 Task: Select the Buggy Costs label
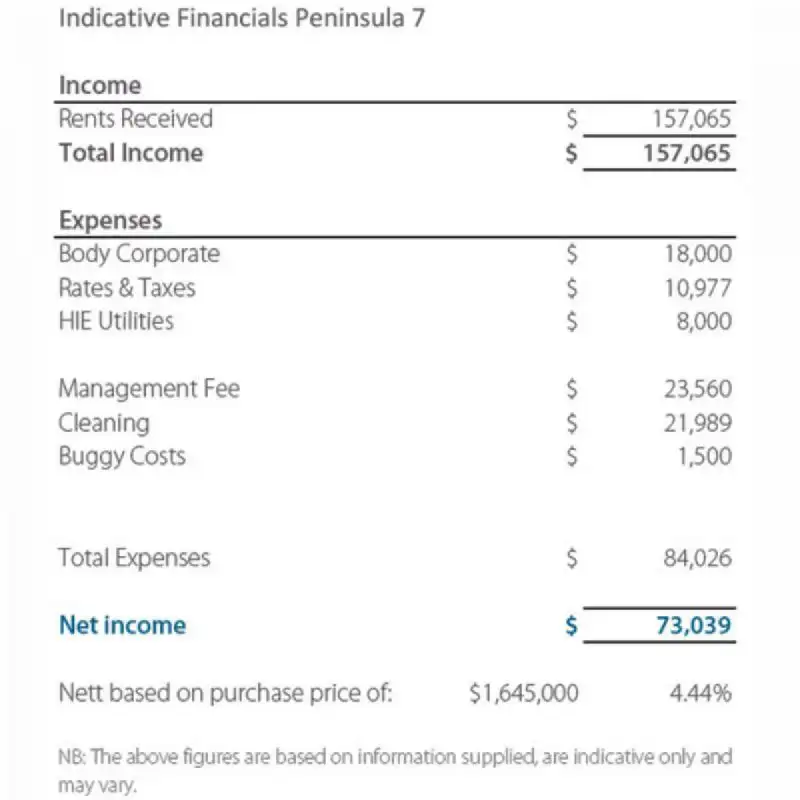point(122,456)
